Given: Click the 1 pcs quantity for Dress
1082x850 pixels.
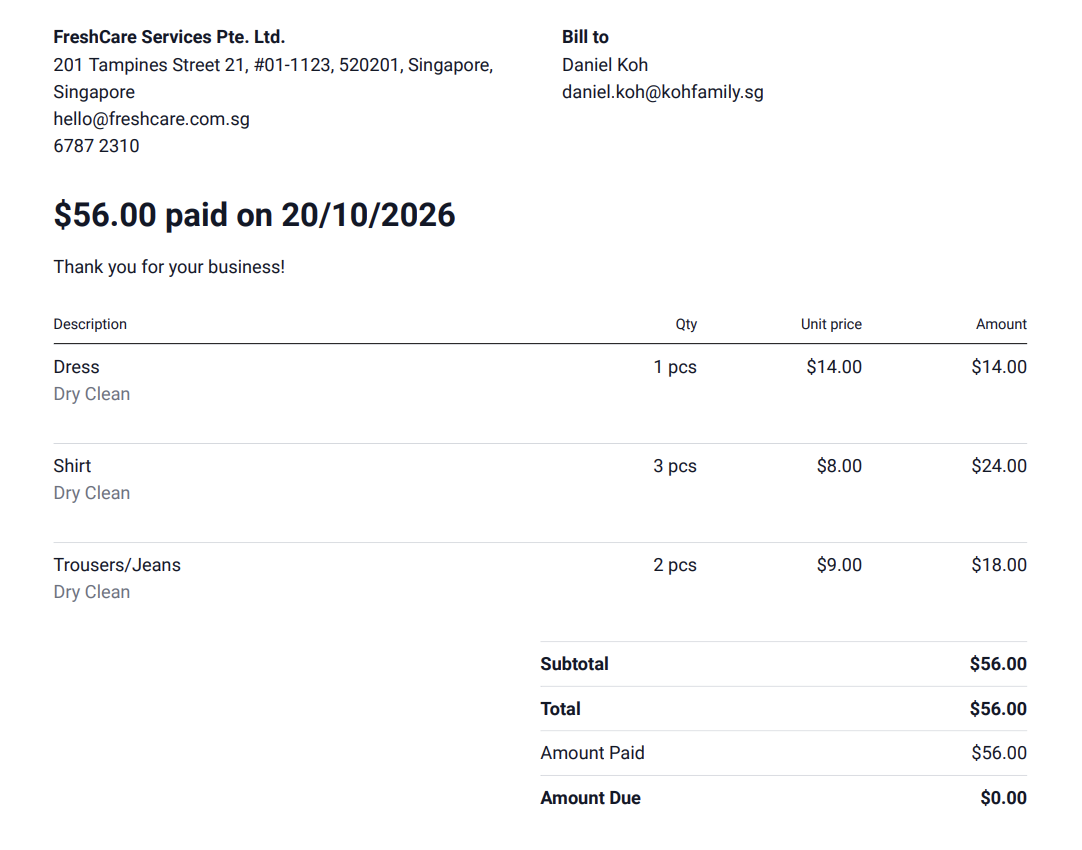Looking at the screenshot, I should click(x=675, y=367).
